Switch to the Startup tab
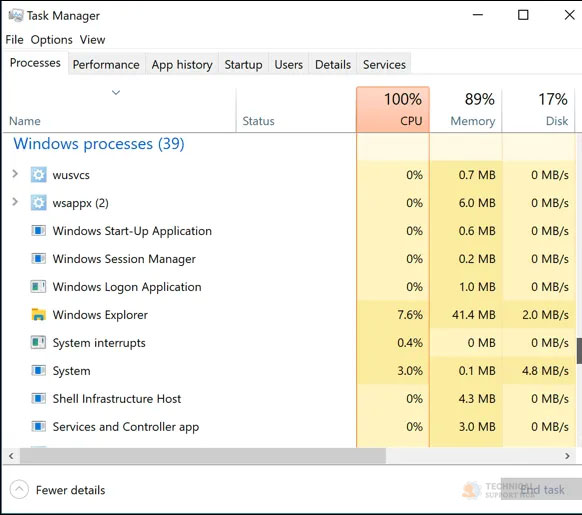The width and height of the screenshot is (582, 515). click(x=243, y=65)
